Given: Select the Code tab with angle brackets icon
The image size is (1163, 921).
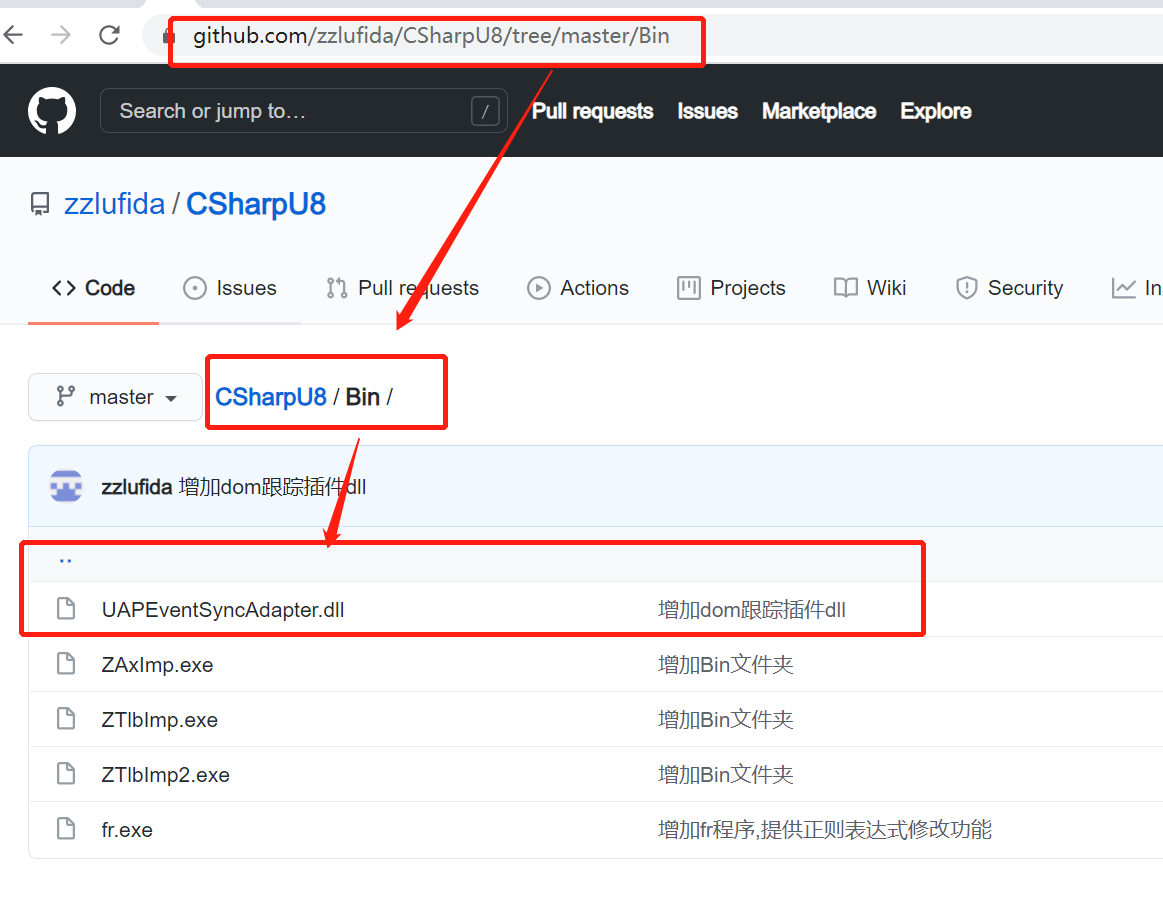Looking at the screenshot, I should [93, 288].
